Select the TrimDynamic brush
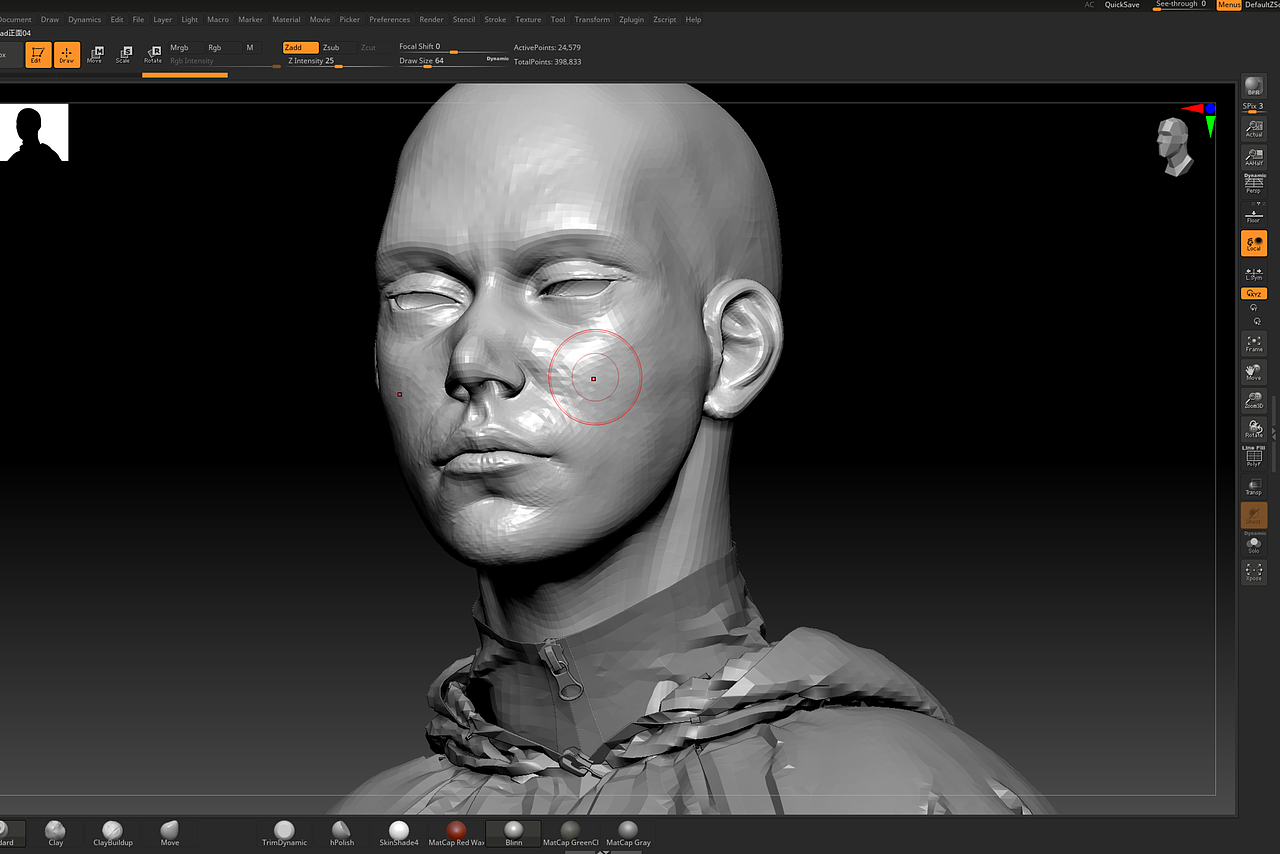The image size is (1280, 854). pos(285,834)
